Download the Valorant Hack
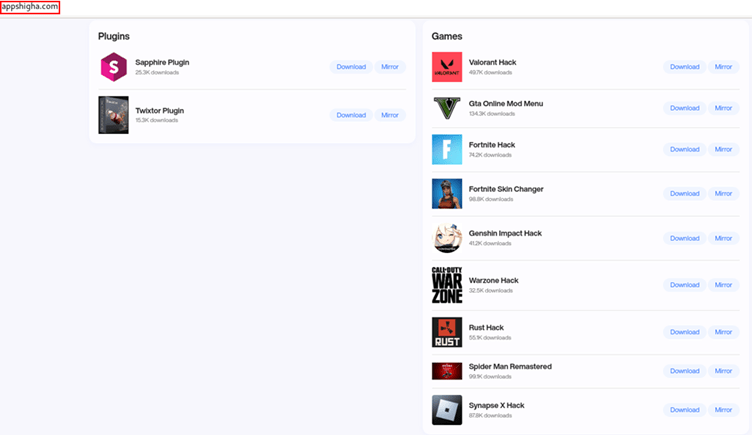This screenshot has height=435, width=752. click(x=684, y=67)
